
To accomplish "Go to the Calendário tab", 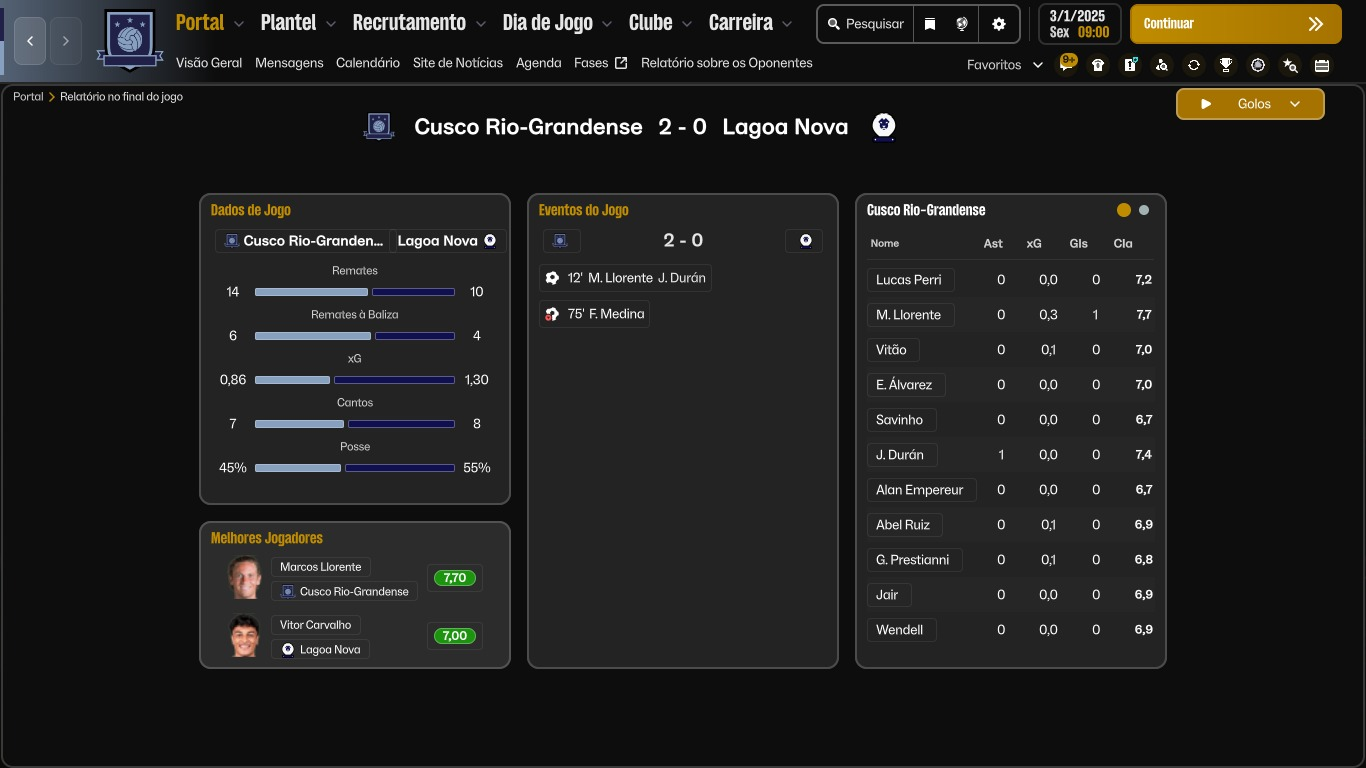I will (x=368, y=63).
